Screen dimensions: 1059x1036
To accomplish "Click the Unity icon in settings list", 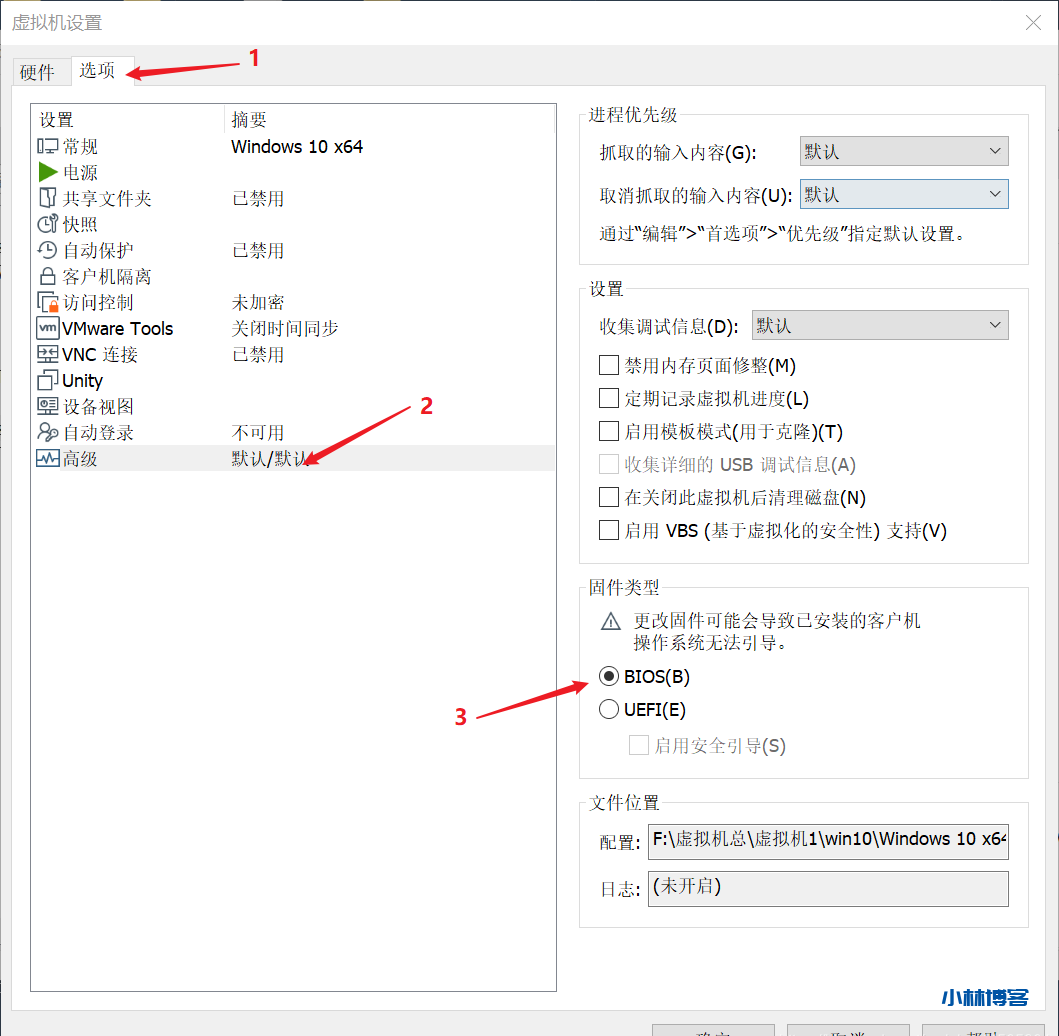I will [47, 380].
